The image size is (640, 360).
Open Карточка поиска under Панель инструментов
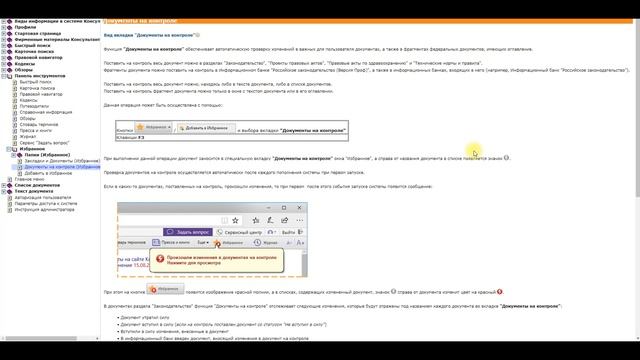point(37,88)
